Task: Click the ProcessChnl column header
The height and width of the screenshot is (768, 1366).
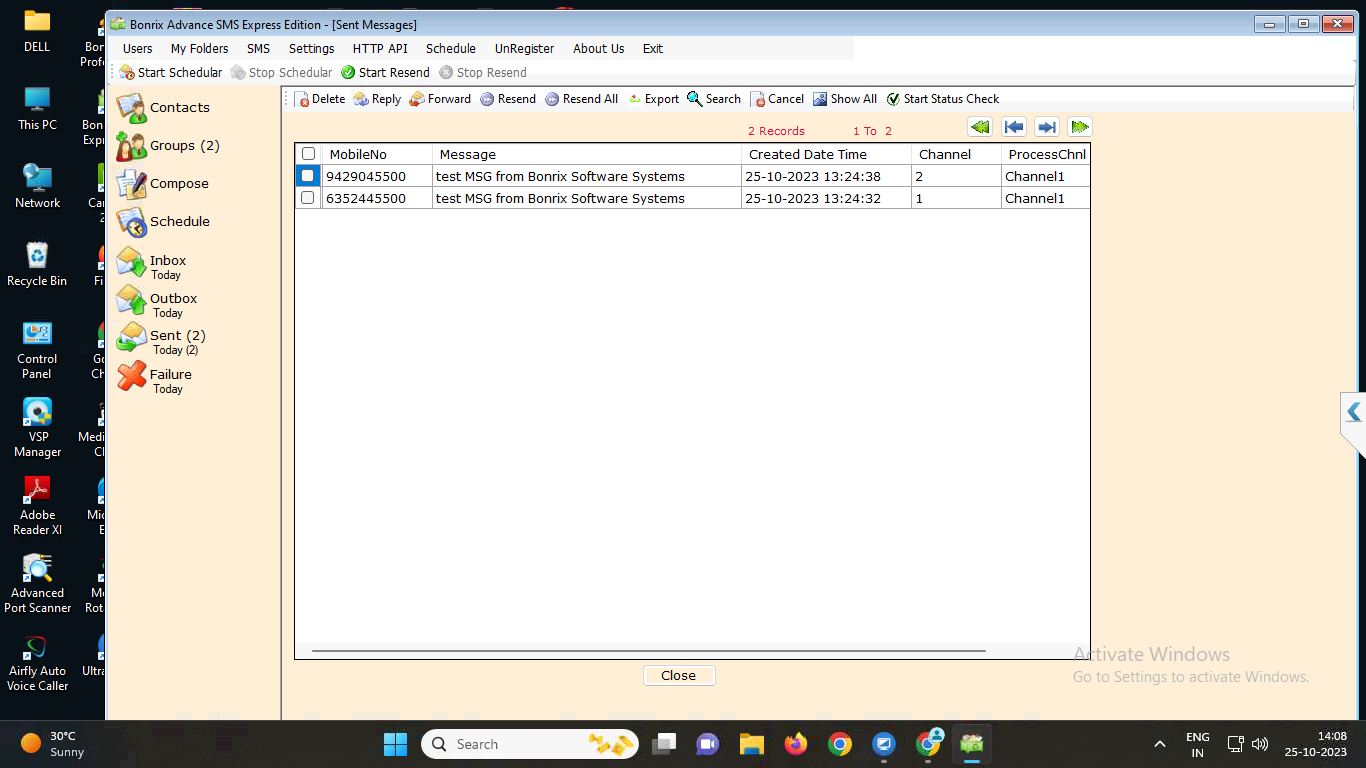Action: 1046,154
